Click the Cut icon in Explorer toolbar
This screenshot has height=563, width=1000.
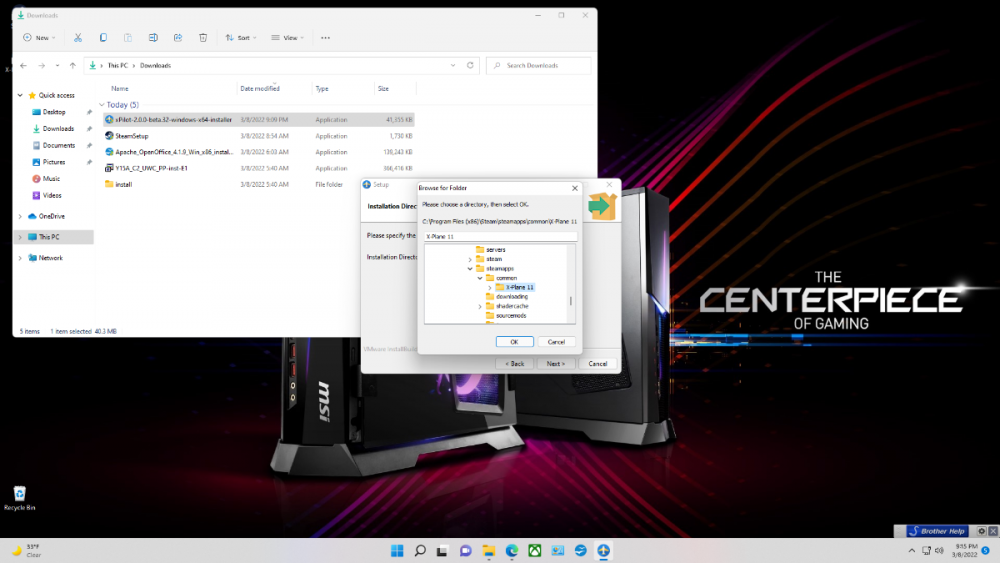click(78, 38)
